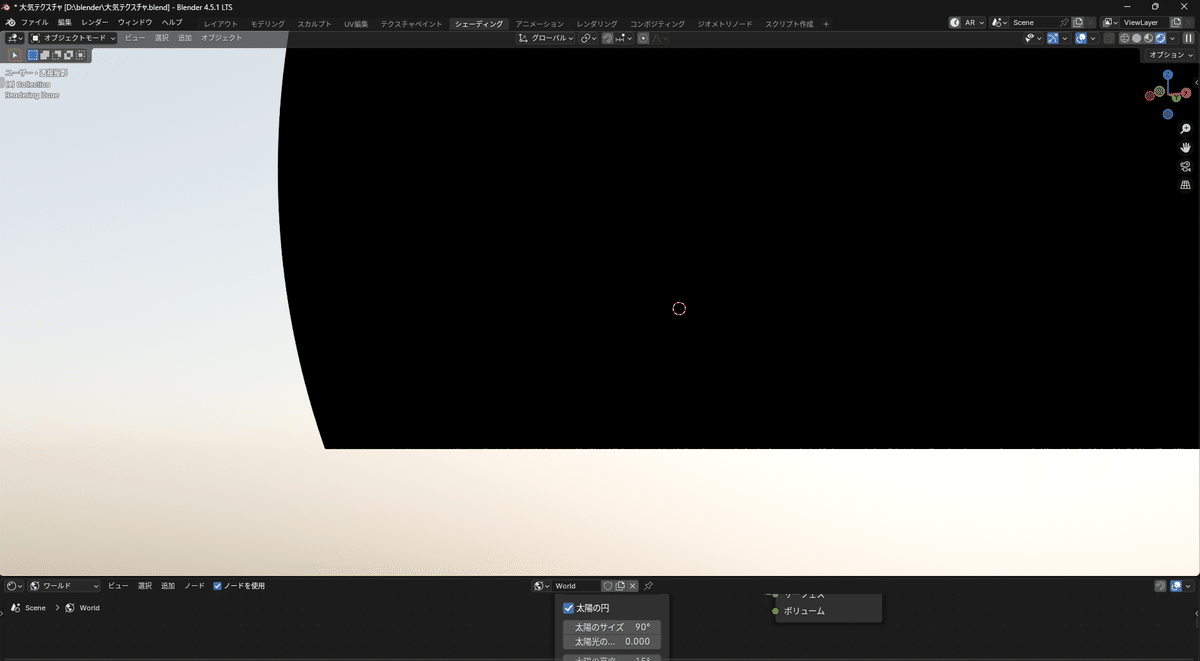Open the viewport shading options arrow
1200x661 pixels.
[1173, 38]
